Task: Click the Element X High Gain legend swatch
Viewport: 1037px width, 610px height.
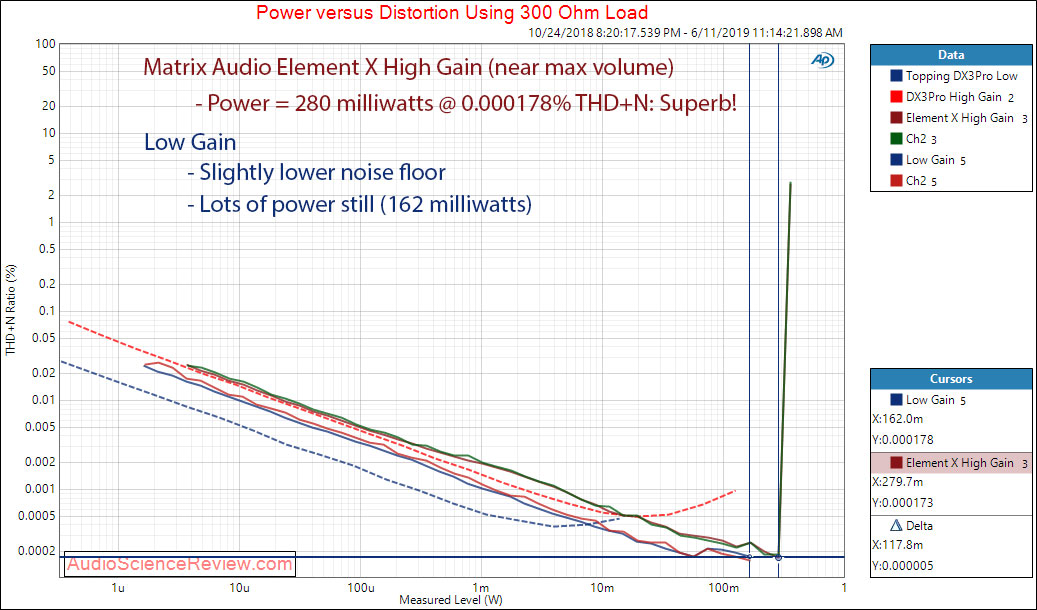Action: pos(896,118)
